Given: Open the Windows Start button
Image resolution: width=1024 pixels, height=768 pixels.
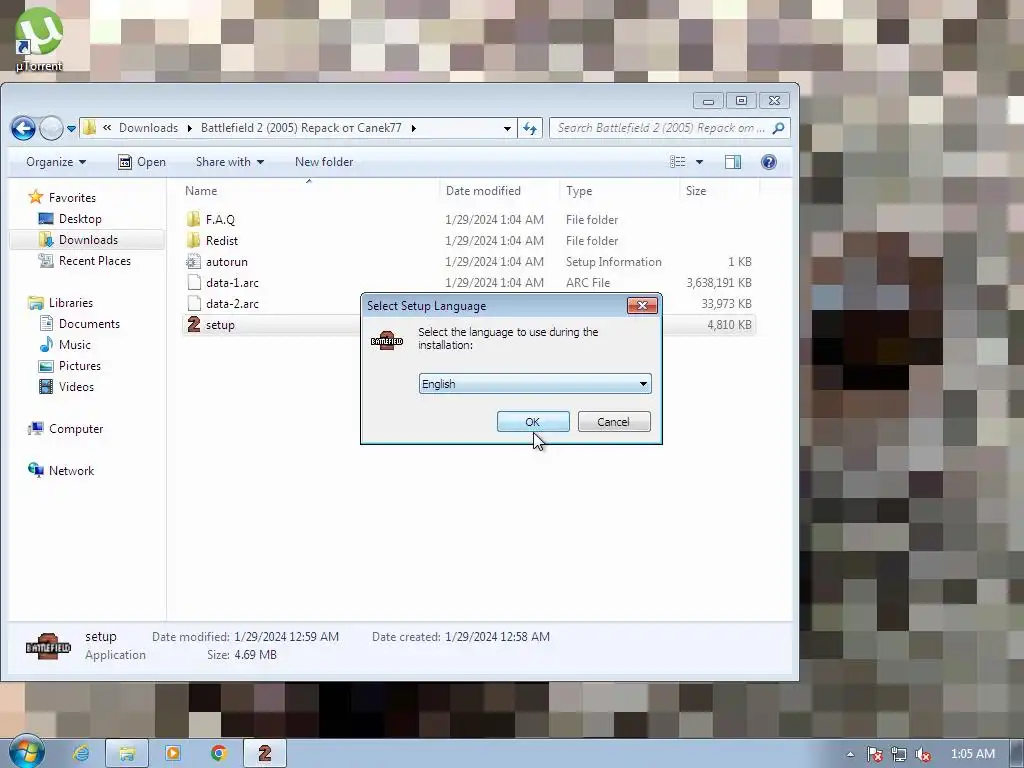Looking at the screenshot, I should coord(26,752).
